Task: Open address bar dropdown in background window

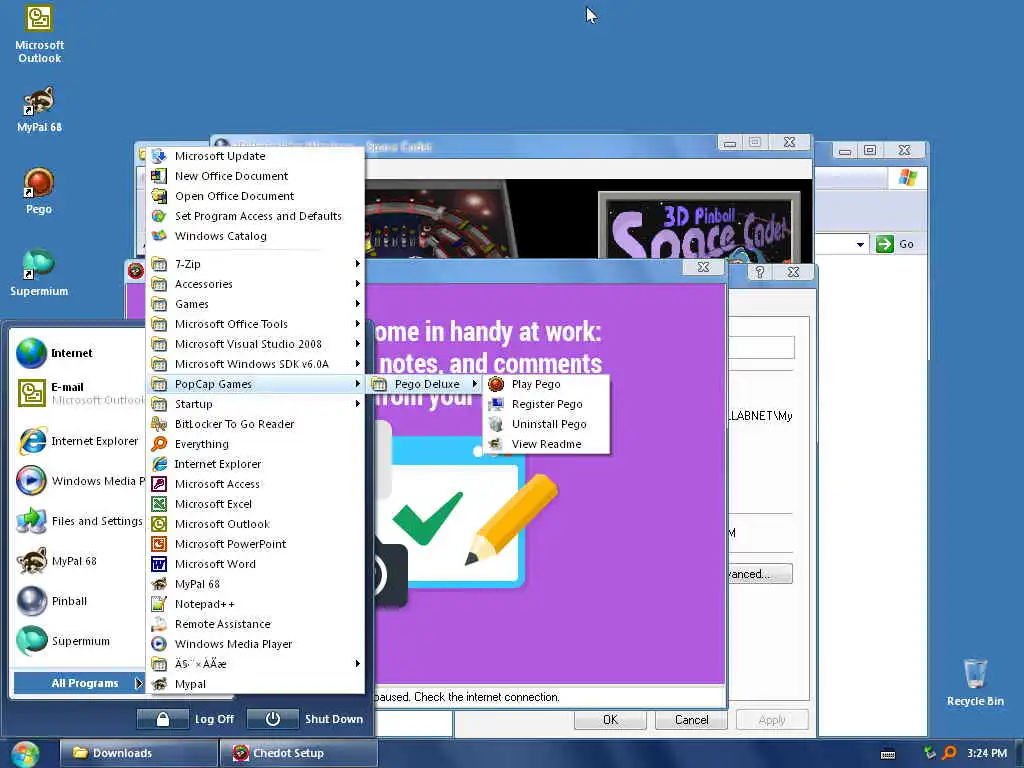Action: coord(860,244)
